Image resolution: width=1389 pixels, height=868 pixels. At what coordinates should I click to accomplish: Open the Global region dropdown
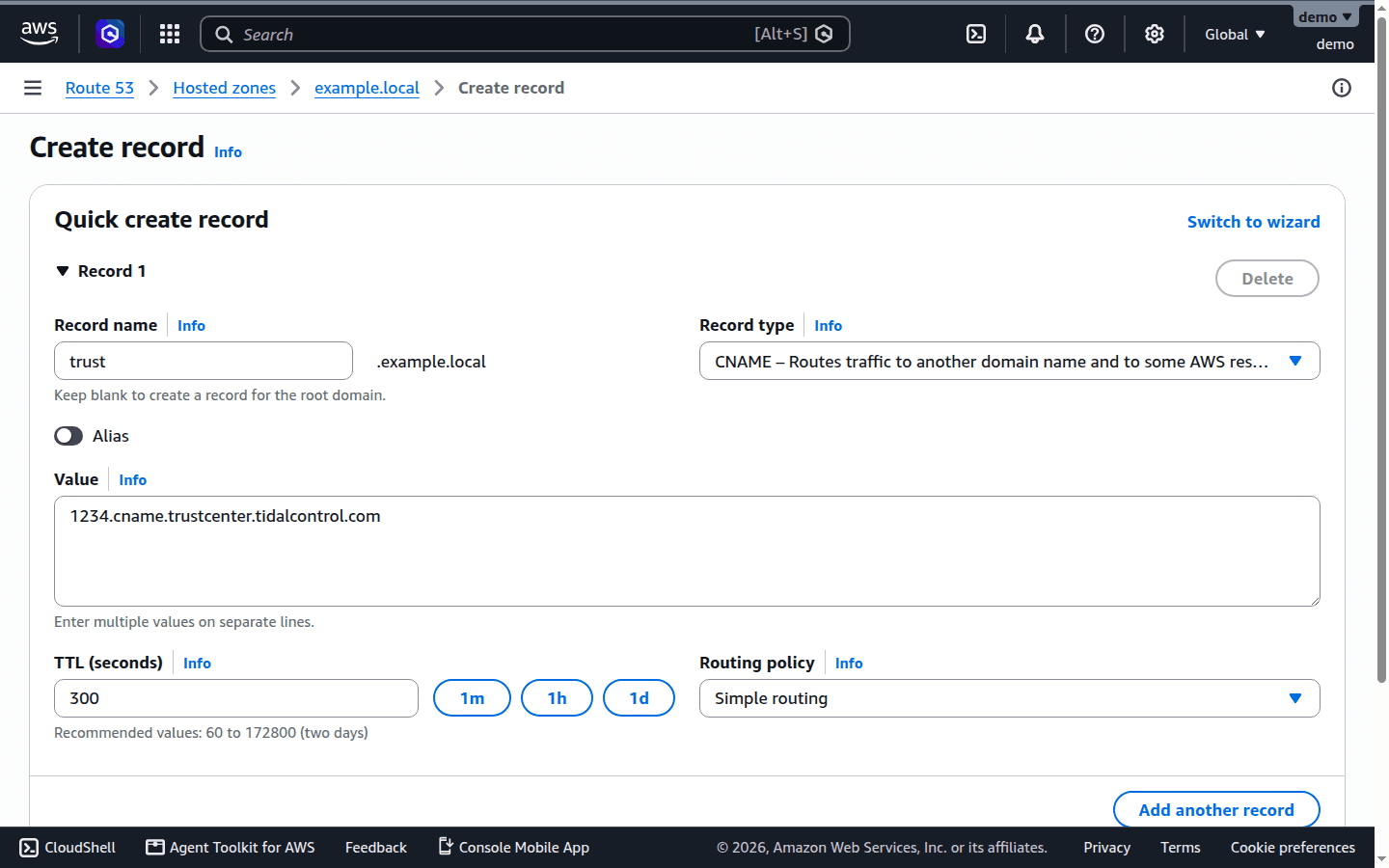click(1235, 35)
